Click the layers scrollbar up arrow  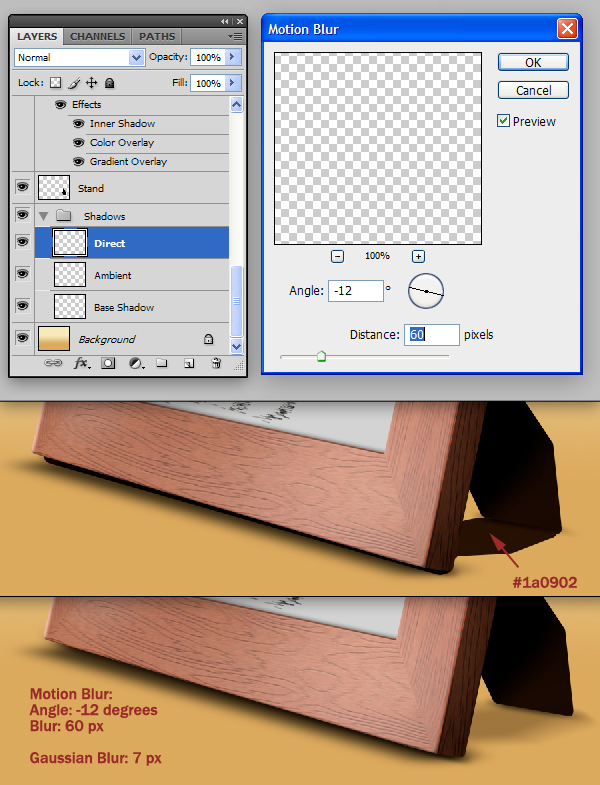click(x=236, y=105)
